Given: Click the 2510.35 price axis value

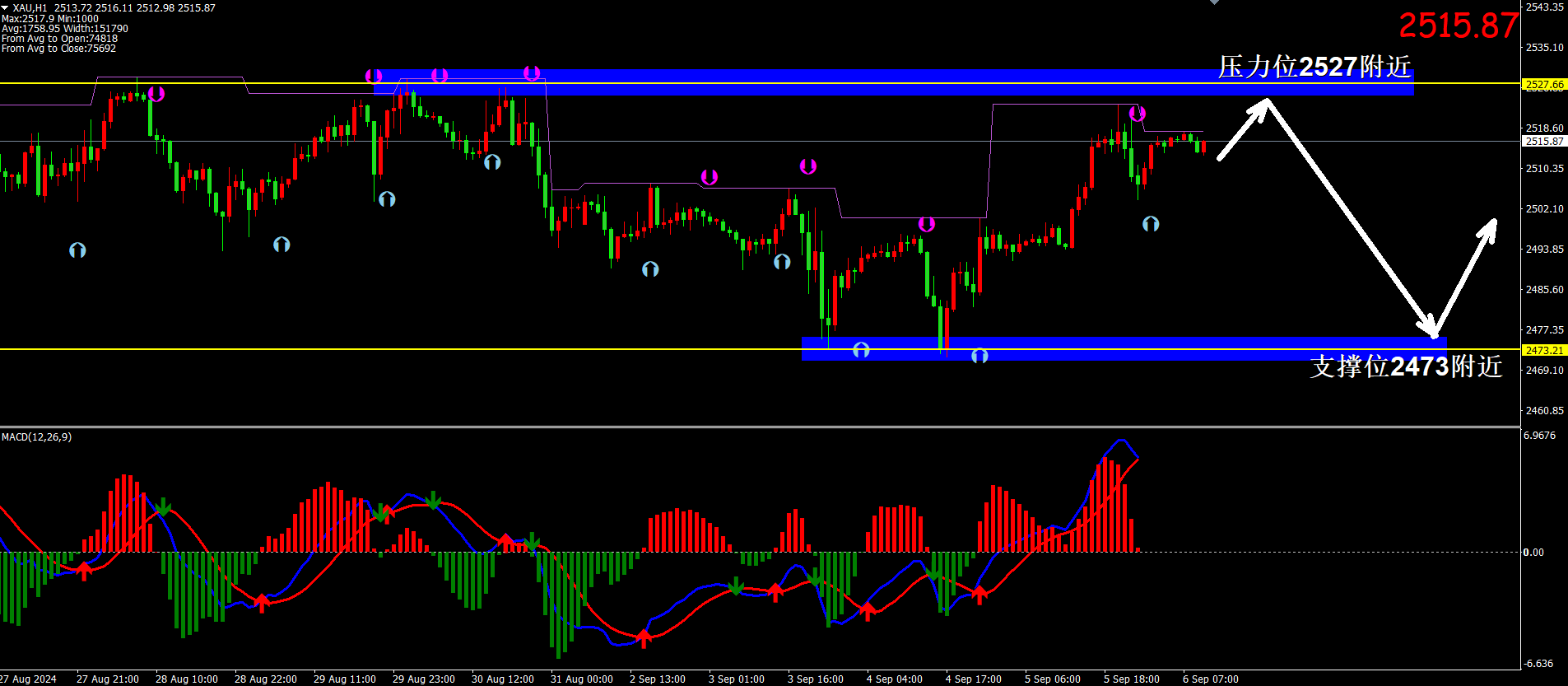Looking at the screenshot, I should tap(1544, 168).
